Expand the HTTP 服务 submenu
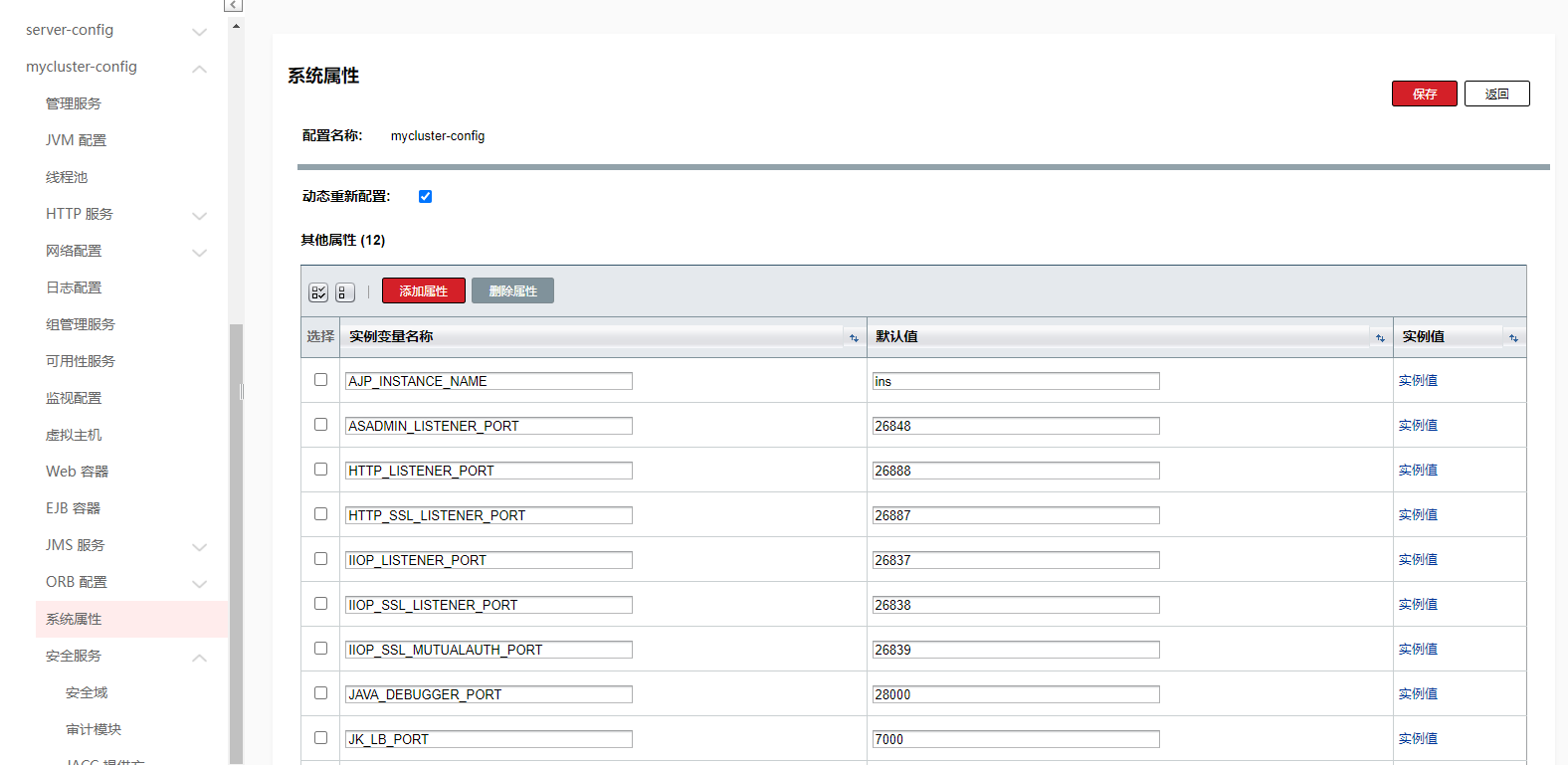 [x=199, y=216]
